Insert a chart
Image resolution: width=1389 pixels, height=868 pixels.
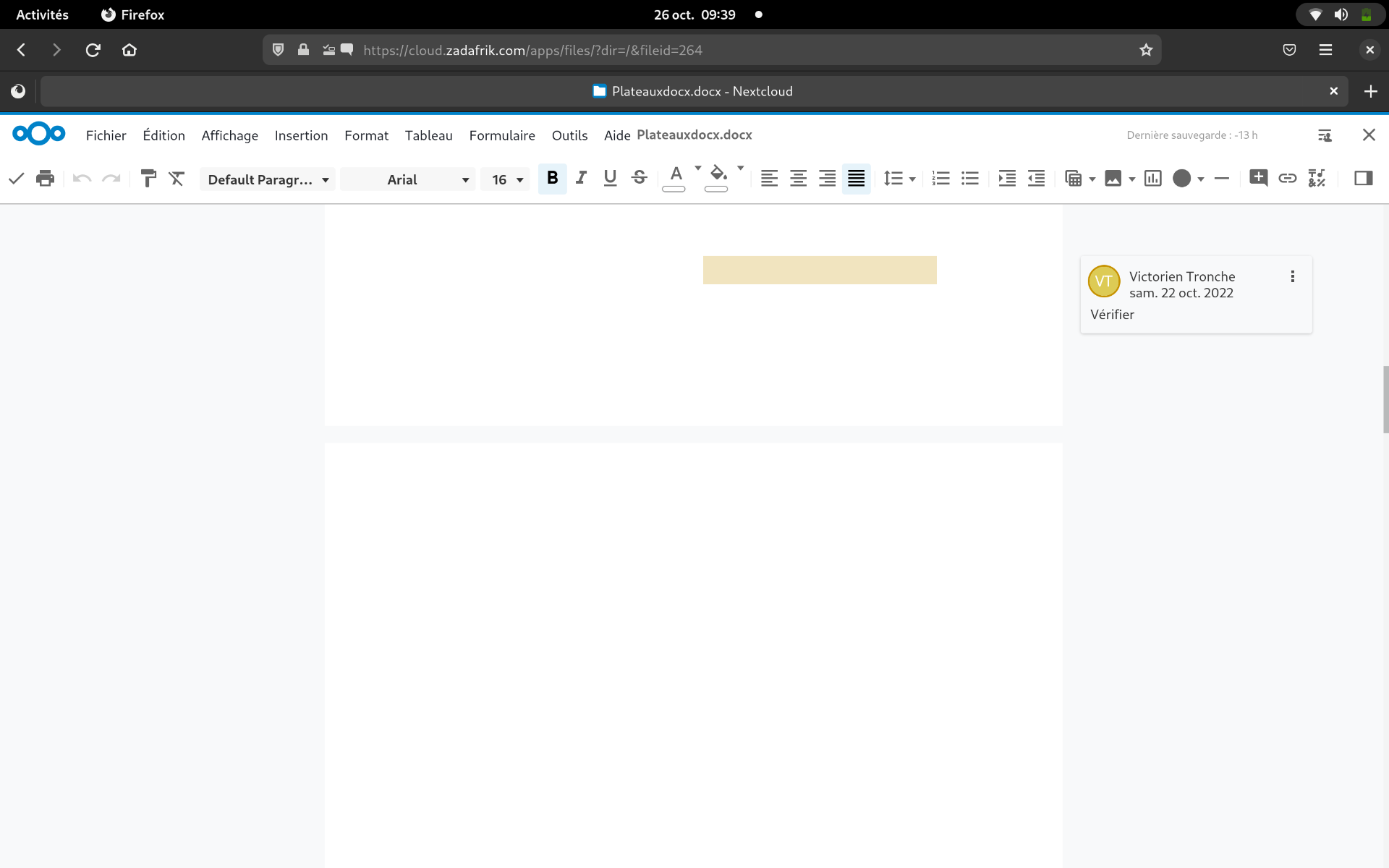[x=1152, y=179]
